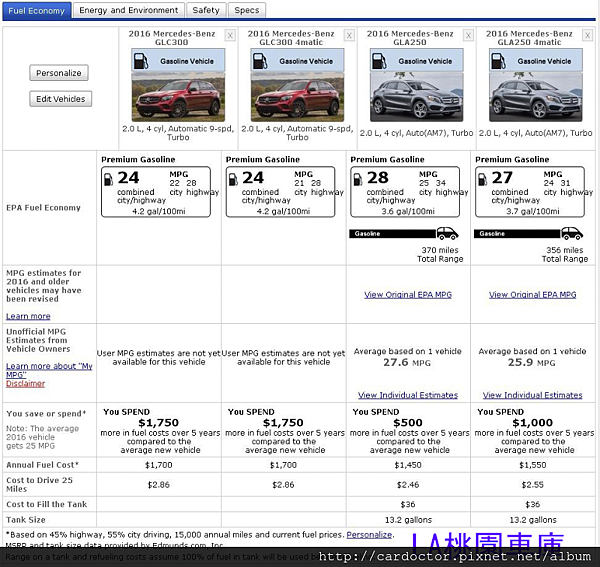Remove the GLC300 vehicle with X
600x567 pixels.
click(230, 36)
